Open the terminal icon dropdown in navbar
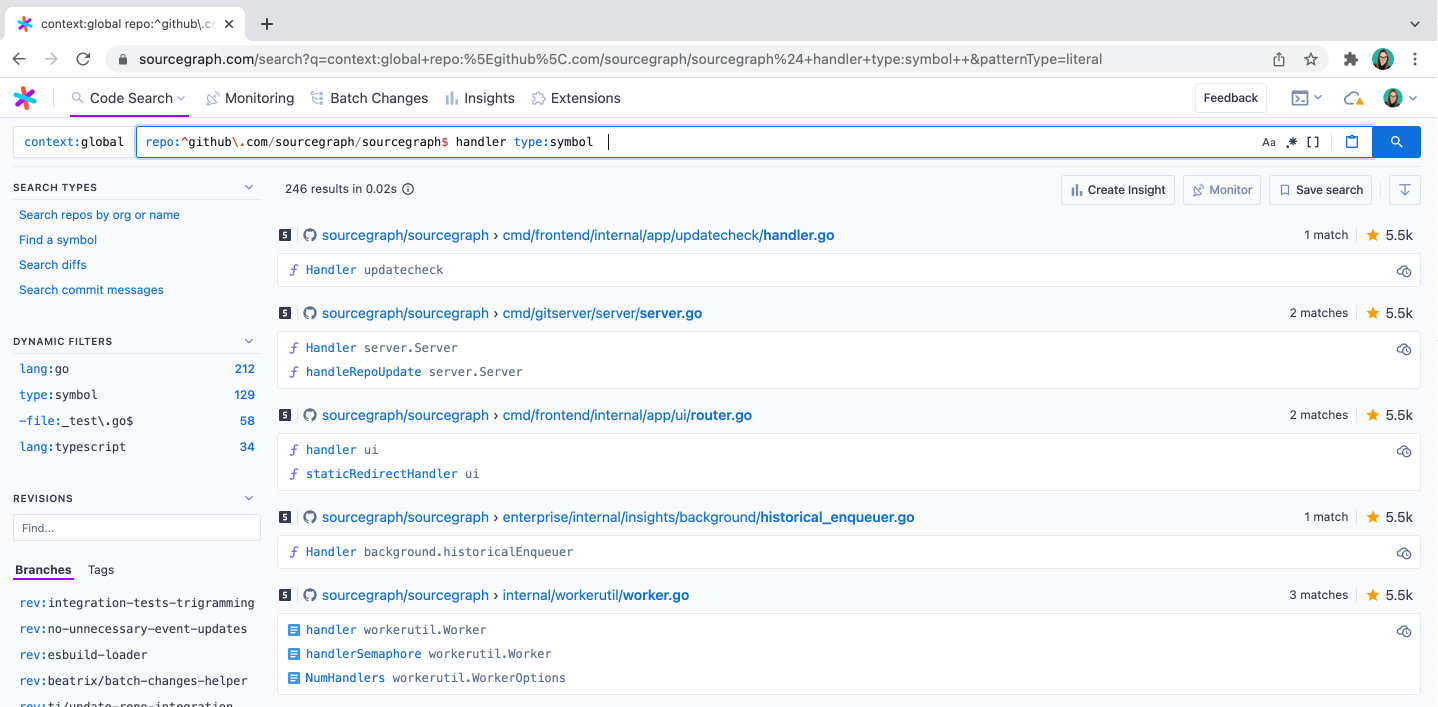The image size is (1438, 707). pyautogui.click(x=1306, y=98)
